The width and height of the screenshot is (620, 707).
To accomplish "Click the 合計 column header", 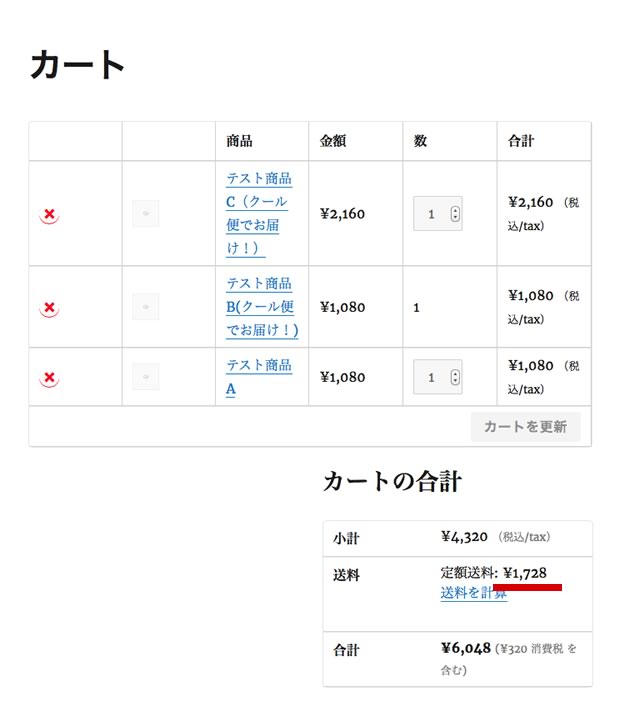I will coord(521,141).
